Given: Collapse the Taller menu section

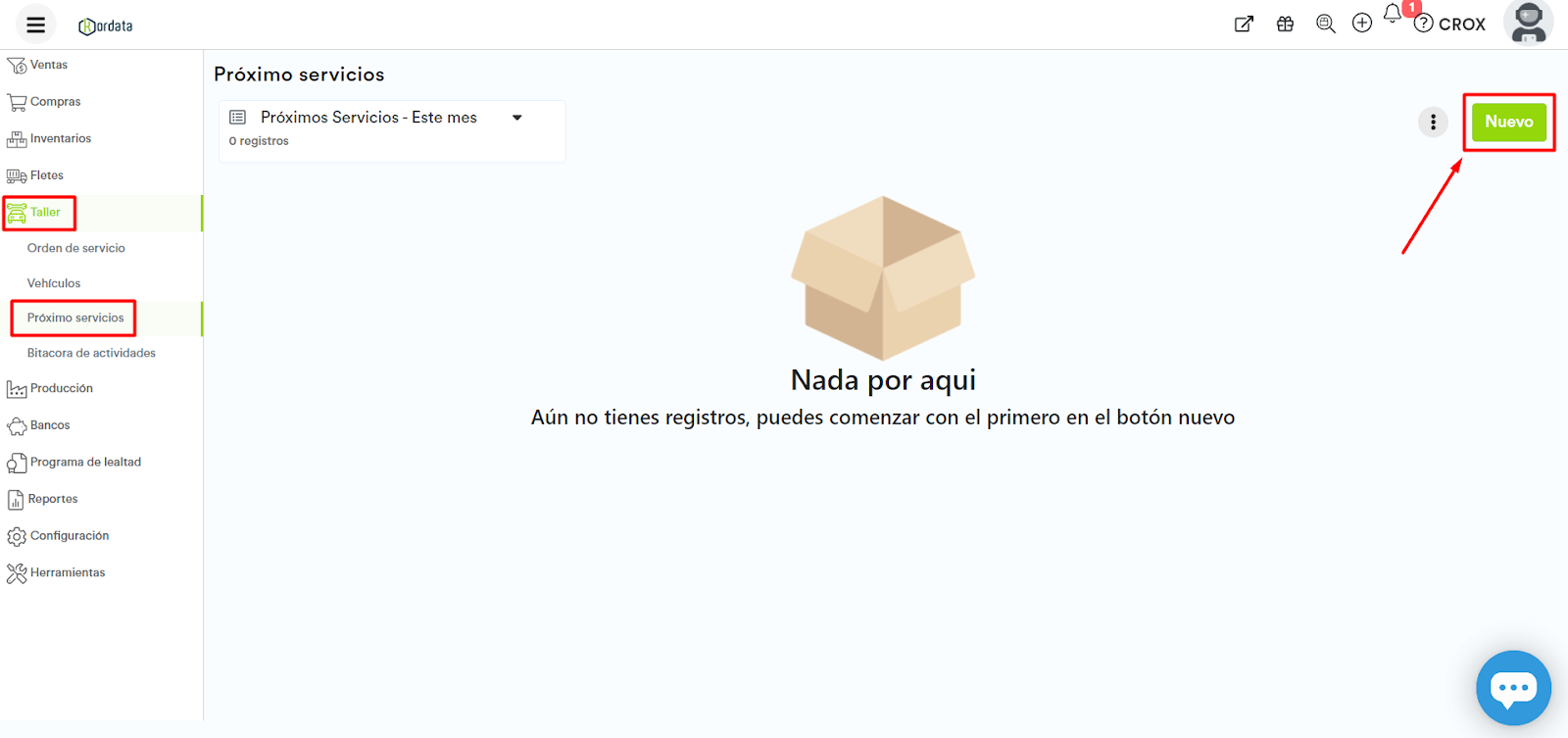Looking at the screenshot, I should pyautogui.click(x=45, y=213).
